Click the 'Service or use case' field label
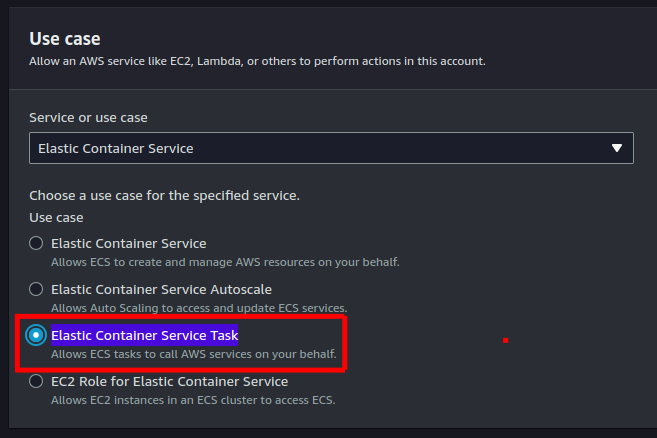The image size is (657, 438). click(x=88, y=117)
